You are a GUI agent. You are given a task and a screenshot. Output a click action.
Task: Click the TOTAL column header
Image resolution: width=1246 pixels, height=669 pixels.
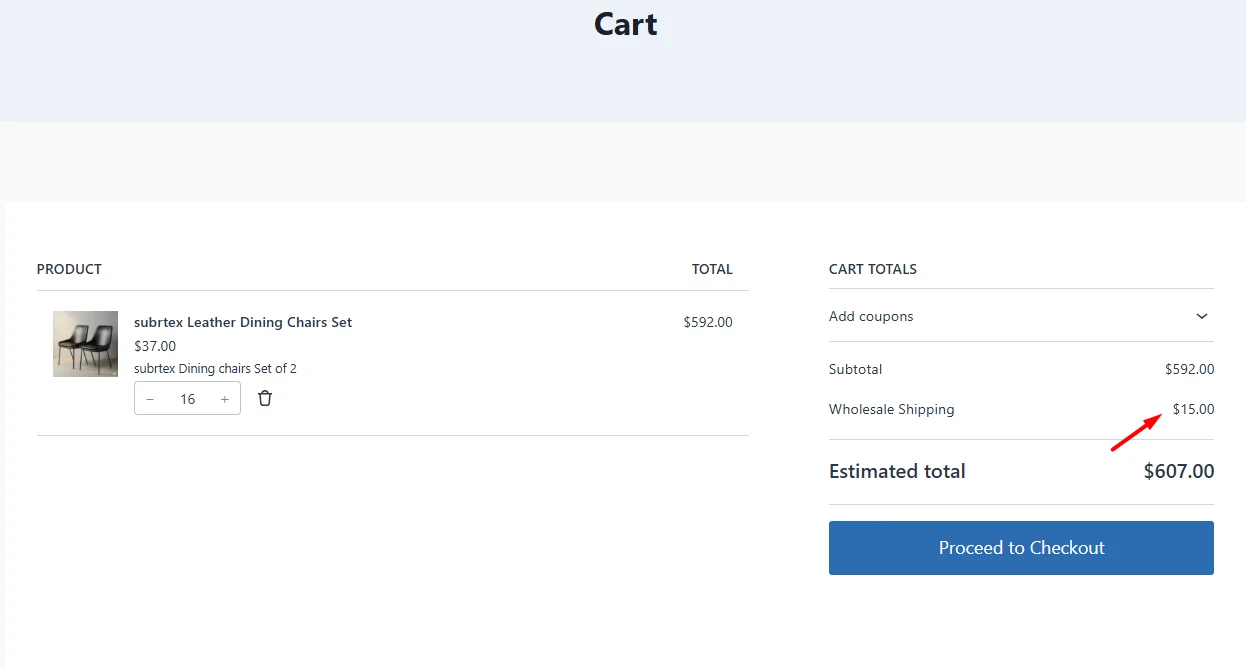(712, 269)
